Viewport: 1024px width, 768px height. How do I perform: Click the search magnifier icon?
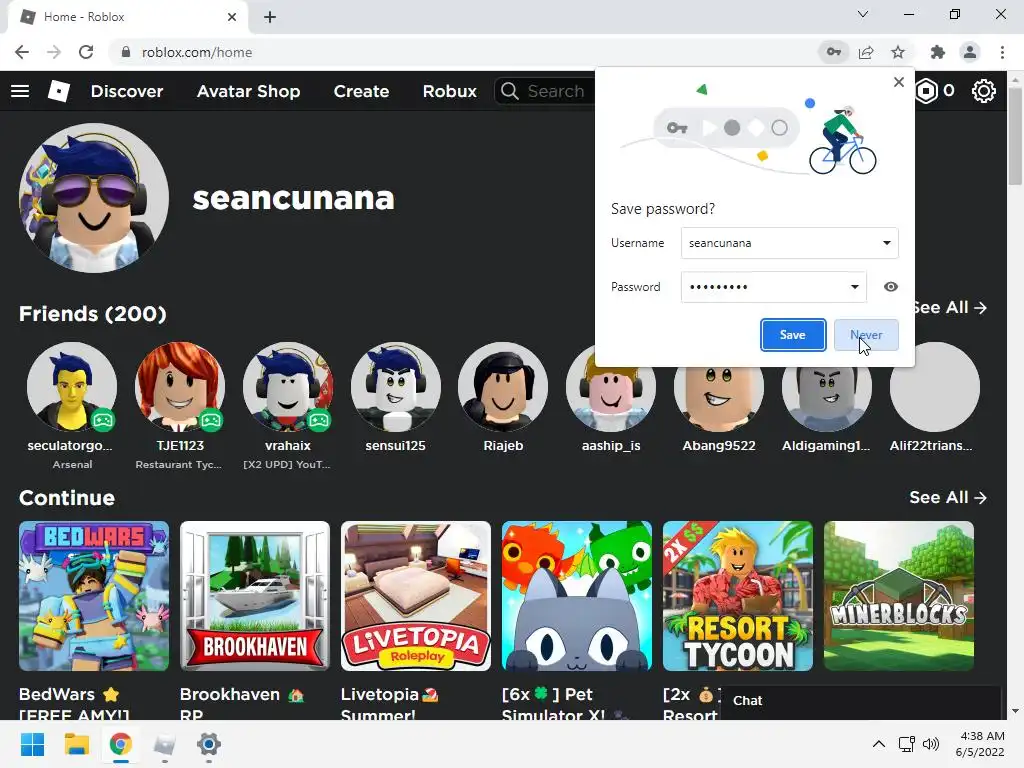(x=510, y=91)
